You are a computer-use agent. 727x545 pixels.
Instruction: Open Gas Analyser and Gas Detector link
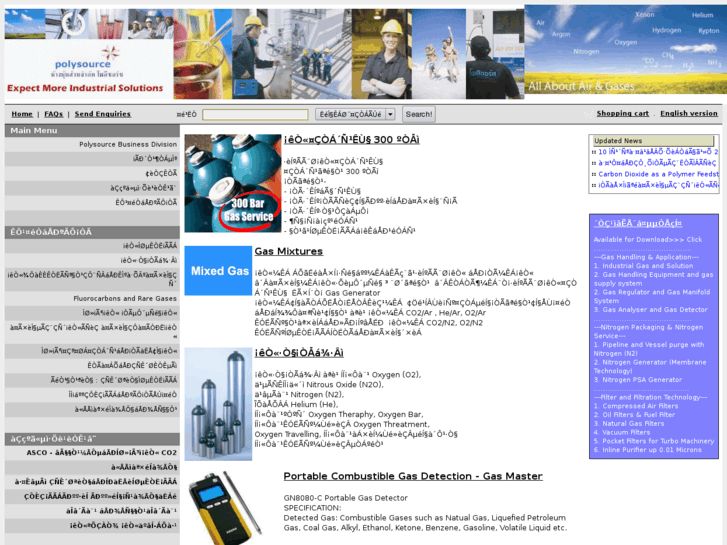point(651,310)
